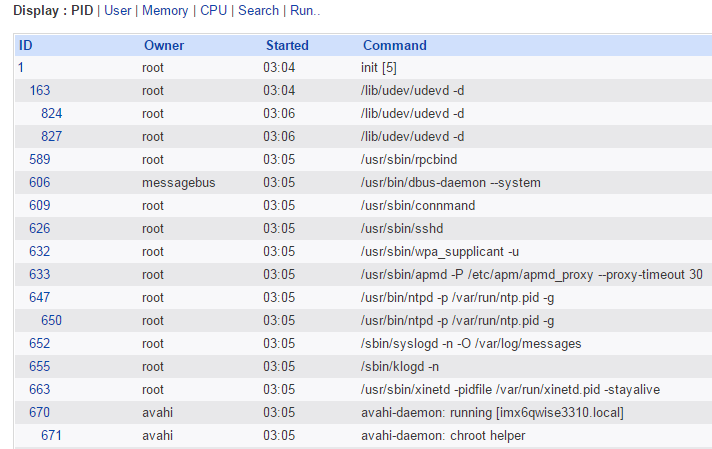Switch display to User view
This screenshot has height=449, width=712.
117,10
